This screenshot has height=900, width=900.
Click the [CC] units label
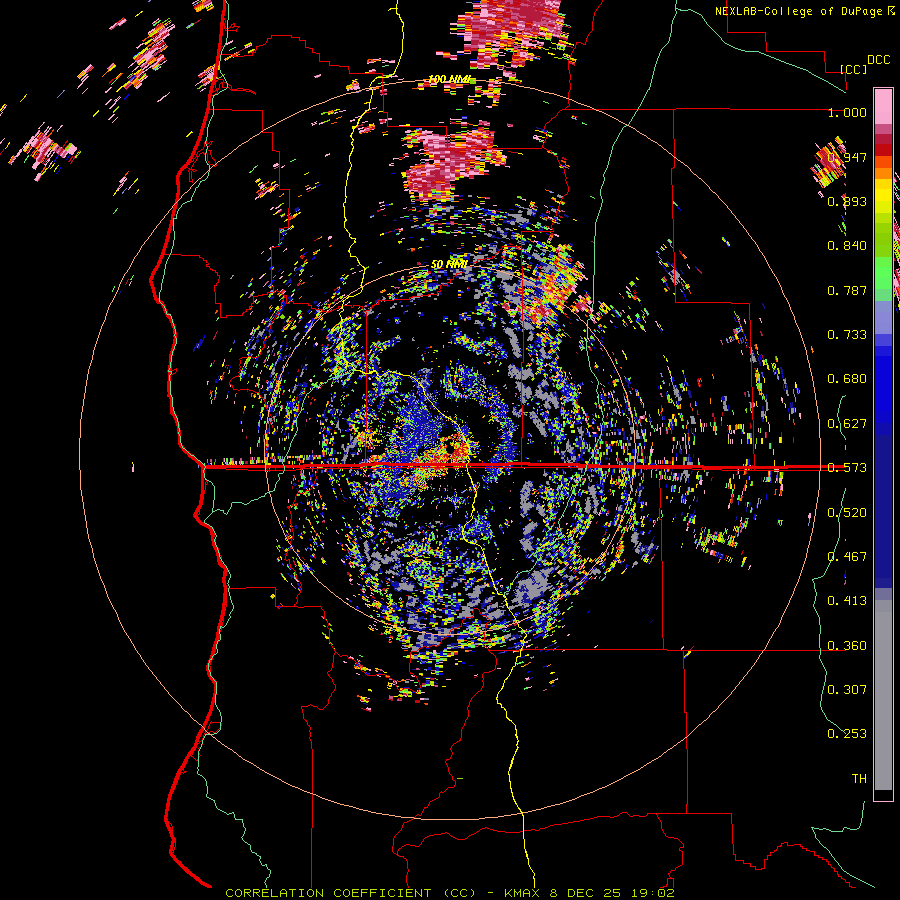click(x=854, y=69)
